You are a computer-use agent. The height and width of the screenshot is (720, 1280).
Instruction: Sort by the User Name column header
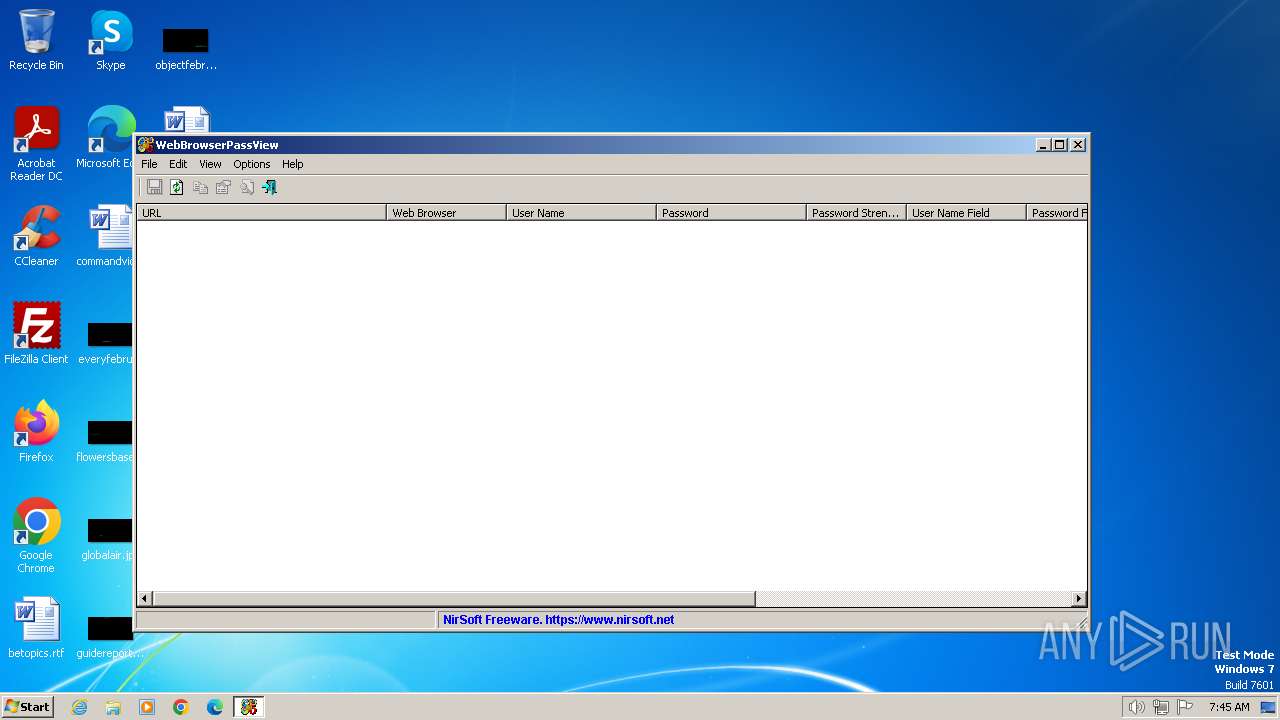tap(581, 213)
